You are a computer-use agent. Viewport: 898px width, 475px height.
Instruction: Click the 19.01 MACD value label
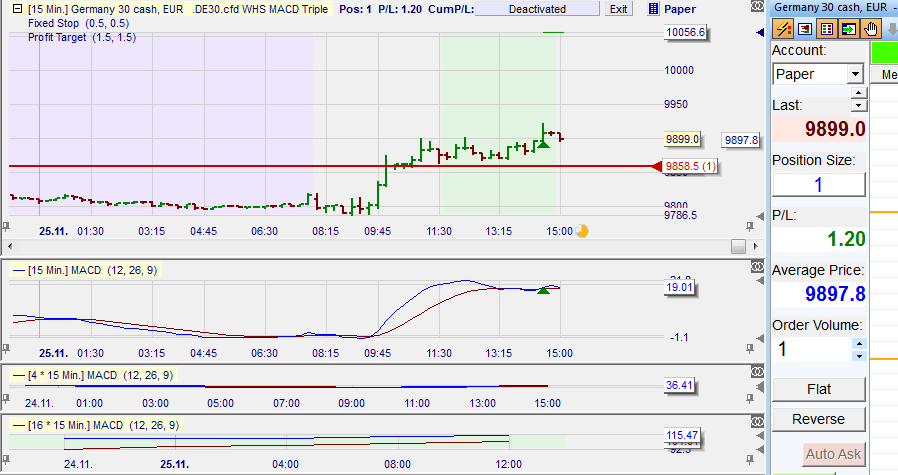click(679, 287)
